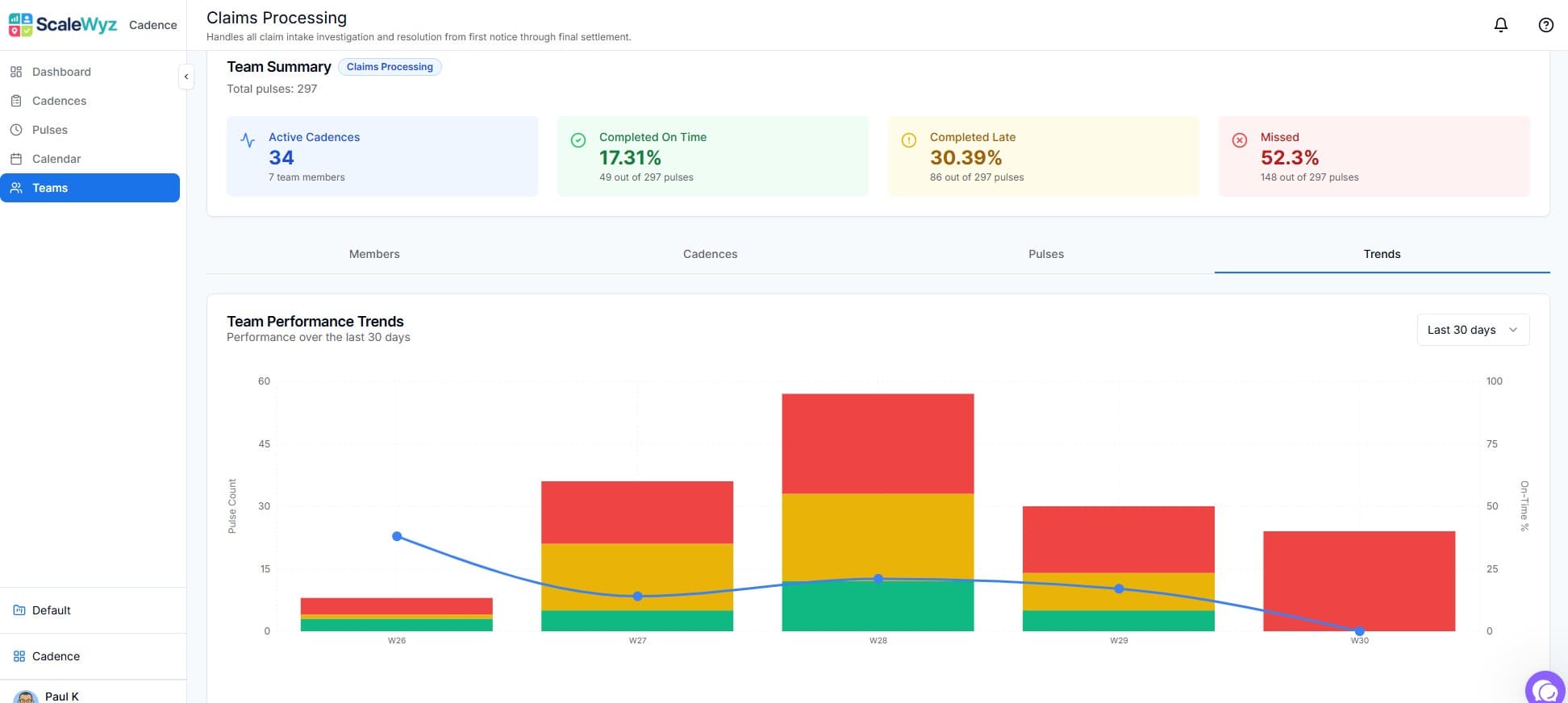This screenshot has width=1568, height=703.
Task: Go to Cadences in the sidebar
Action: point(59,101)
